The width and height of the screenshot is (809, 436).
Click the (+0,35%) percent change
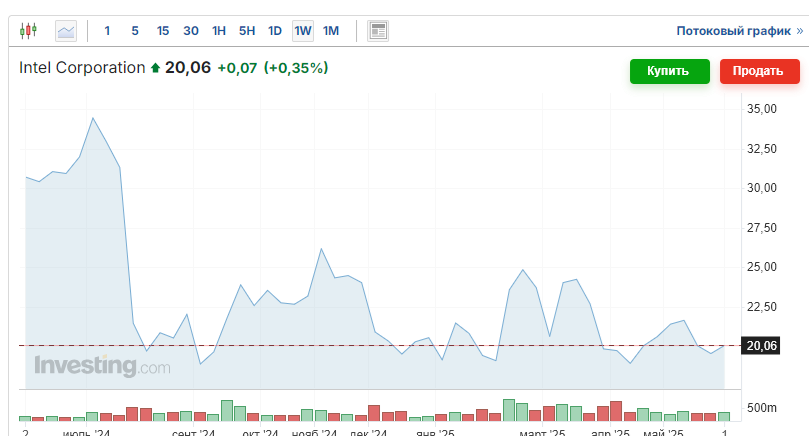click(296, 68)
